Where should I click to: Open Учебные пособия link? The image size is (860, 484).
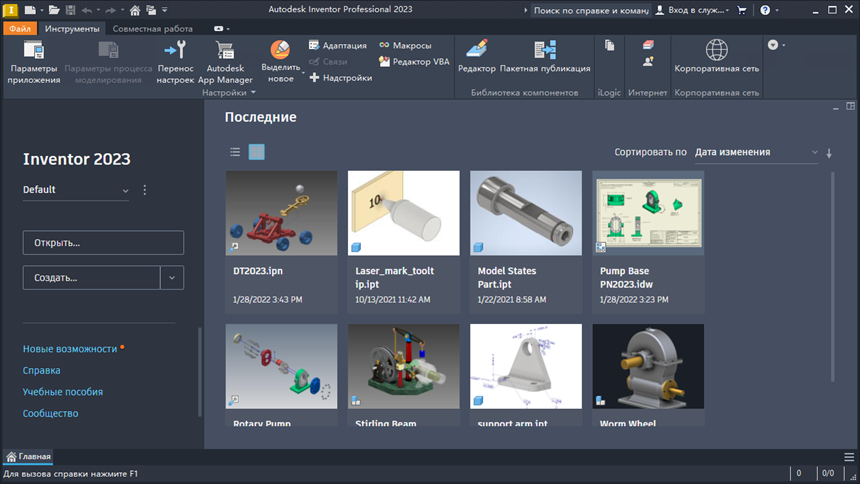click(x=63, y=392)
